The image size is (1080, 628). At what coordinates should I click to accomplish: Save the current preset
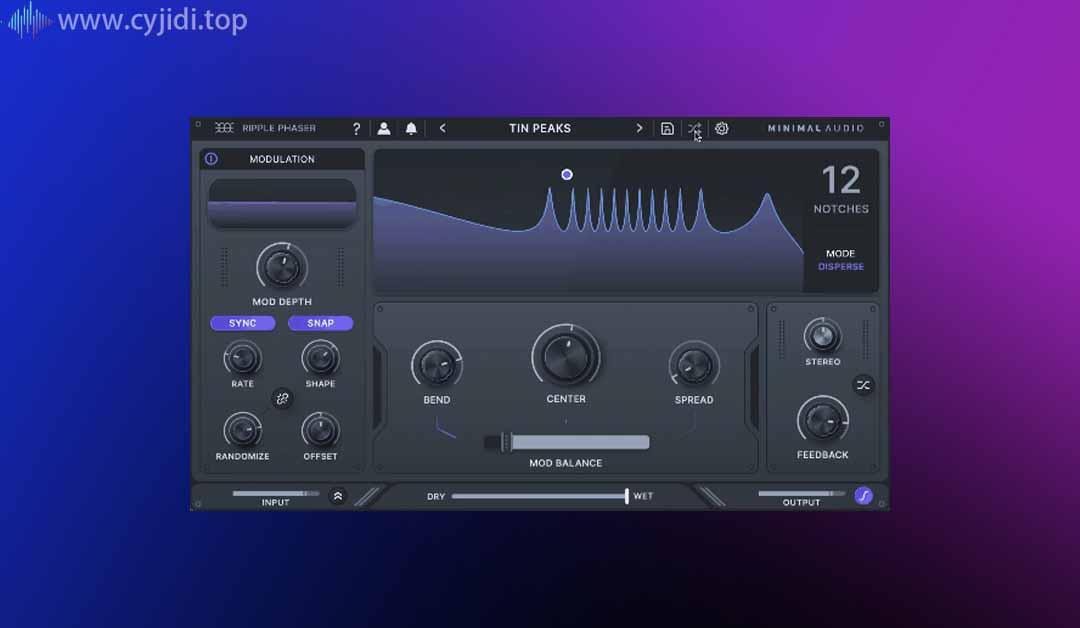[x=667, y=128]
